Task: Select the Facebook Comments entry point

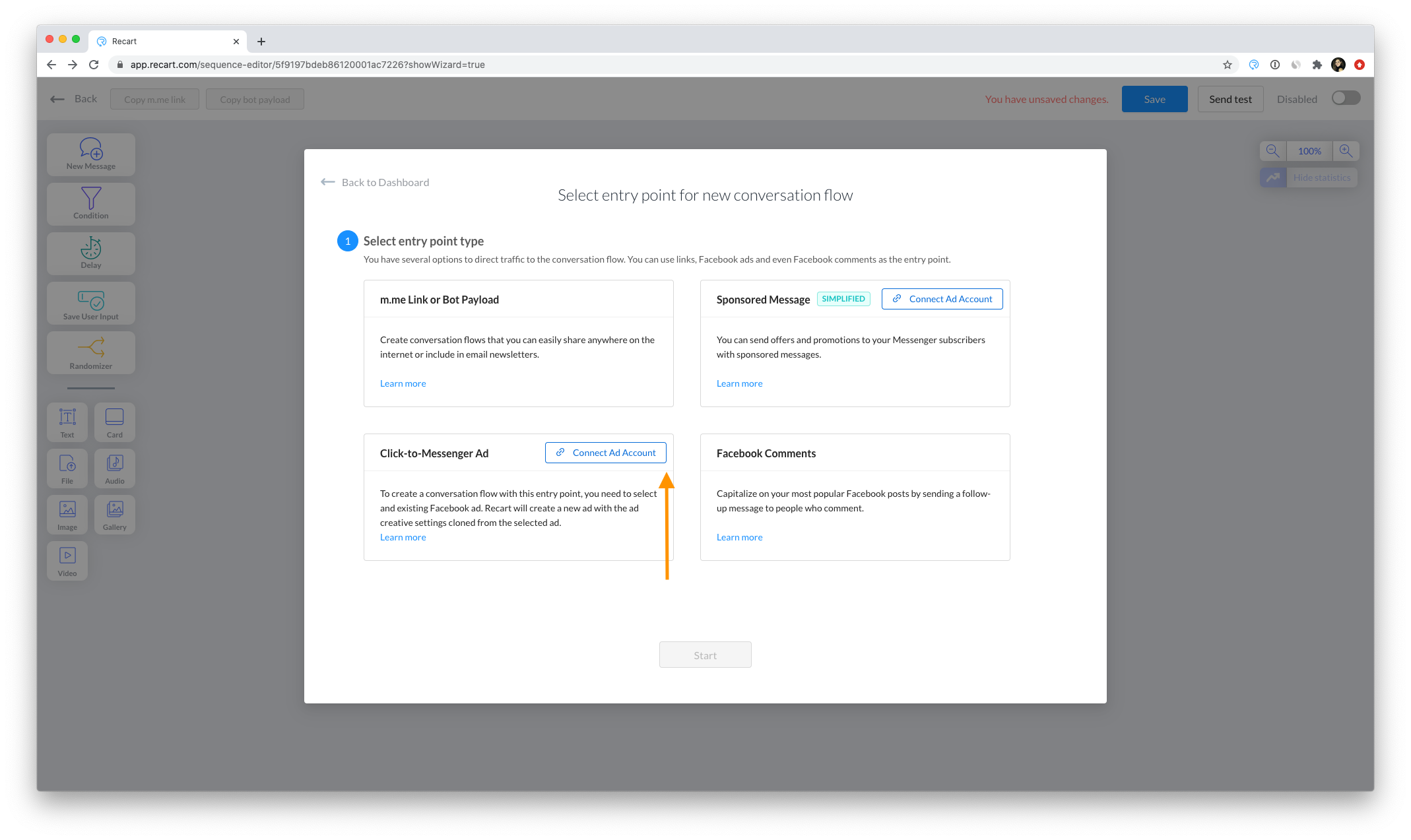Action: 855,497
